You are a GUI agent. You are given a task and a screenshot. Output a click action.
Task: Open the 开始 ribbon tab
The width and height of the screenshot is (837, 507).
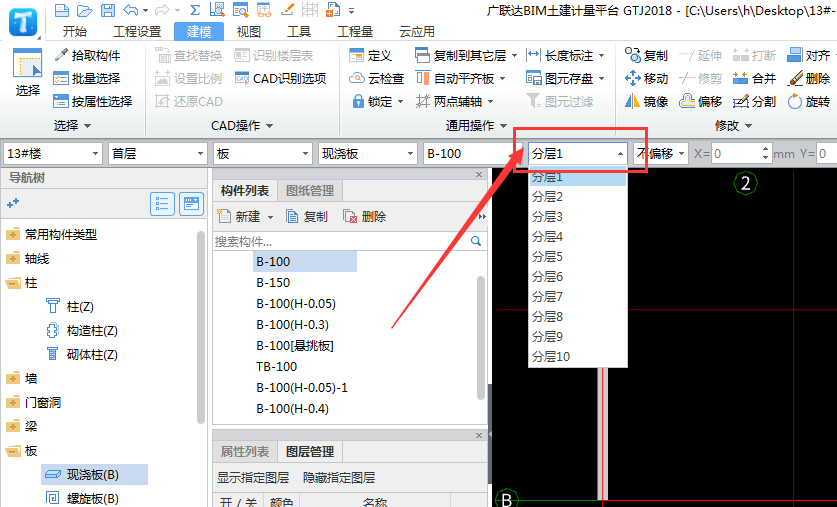tap(75, 31)
